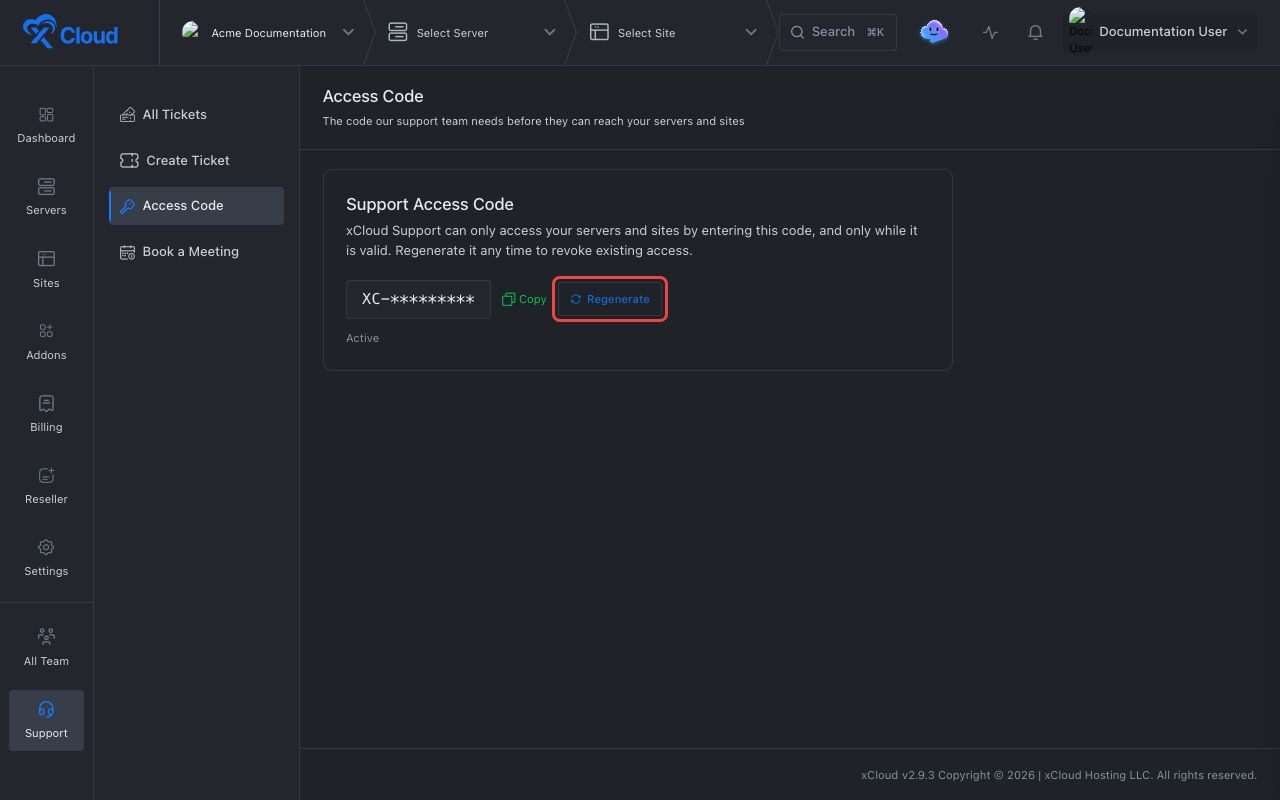1280x800 pixels.
Task: Expand the Documentation User account menu
Action: point(1160,32)
